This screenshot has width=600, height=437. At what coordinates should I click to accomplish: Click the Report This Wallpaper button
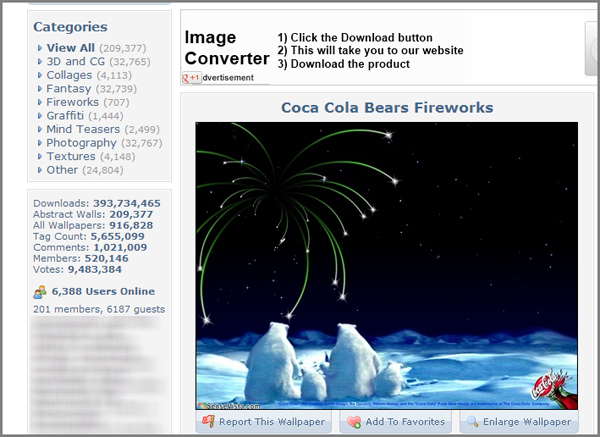[264, 422]
